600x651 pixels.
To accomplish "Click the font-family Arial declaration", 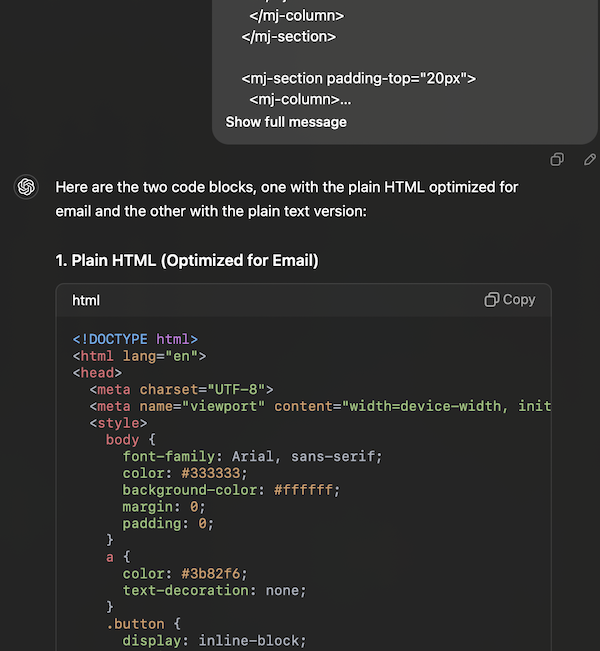I will pyautogui.click(x=252, y=457).
